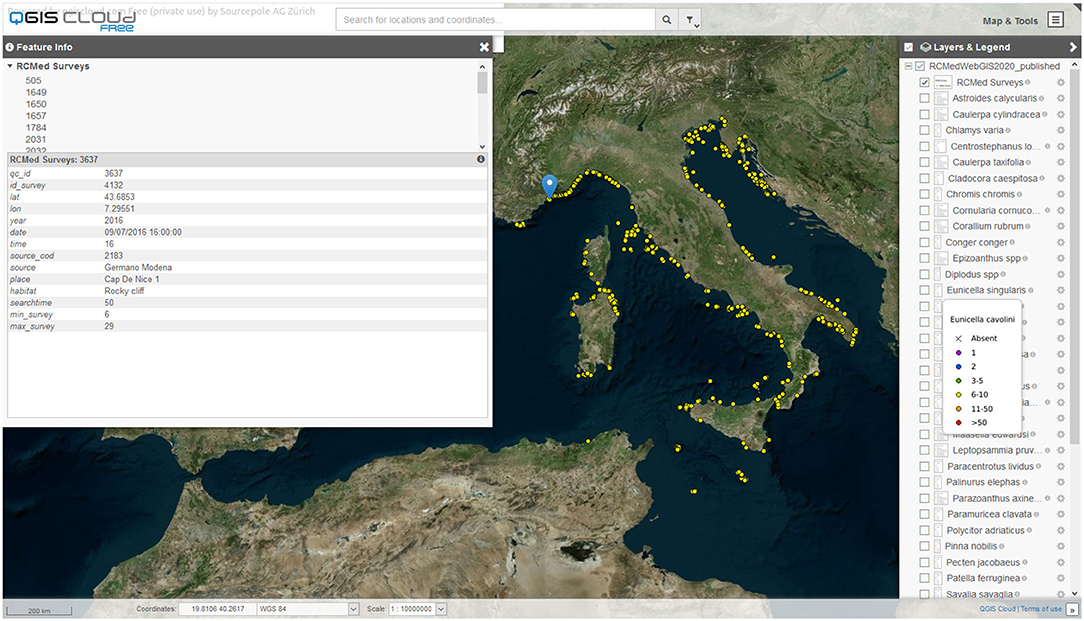The height and width of the screenshot is (621, 1084).
Task: Click the green 3-5 legend dot
Action: pyautogui.click(x=958, y=380)
